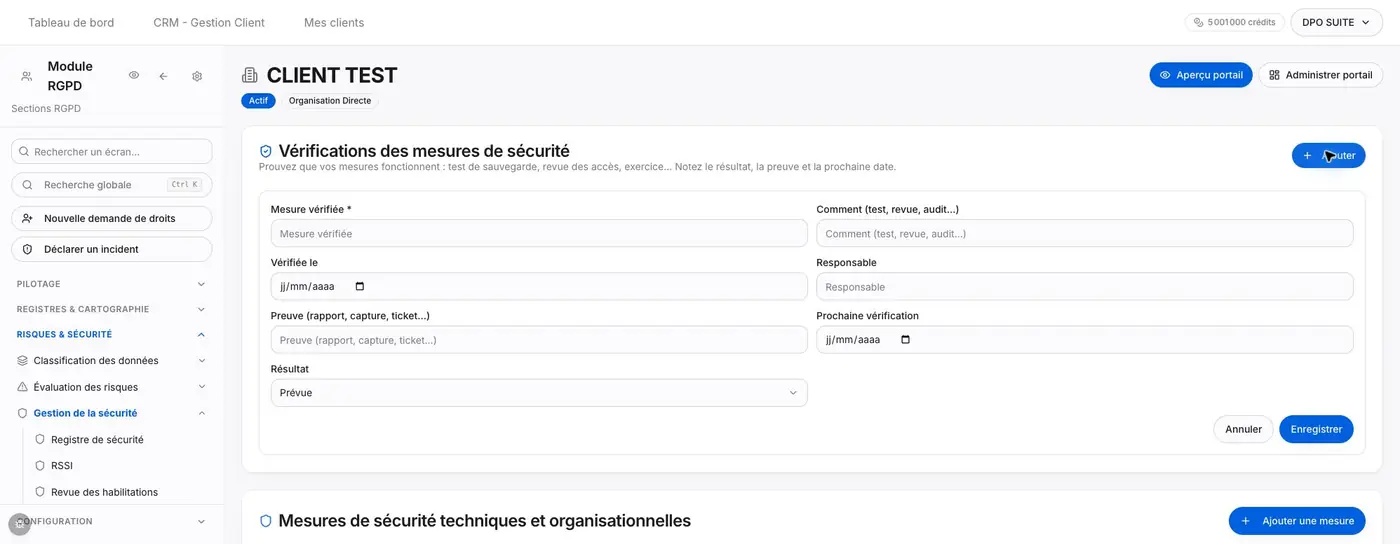The width and height of the screenshot is (1400, 544).
Task: Click the shield icon next to Registre de sécurité
Action: (40, 439)
